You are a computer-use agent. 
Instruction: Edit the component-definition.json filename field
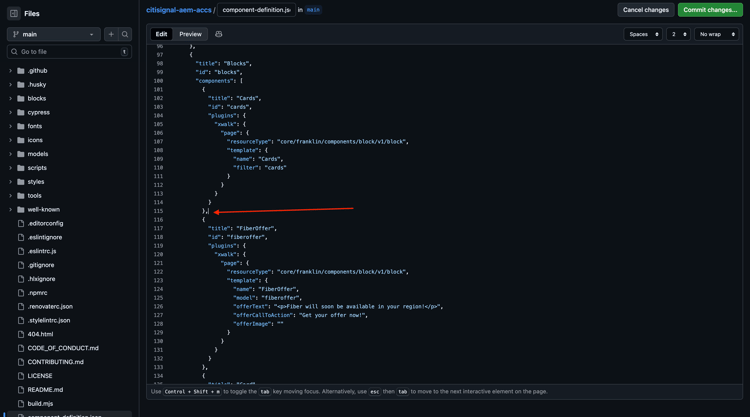(x=256, y=10)
